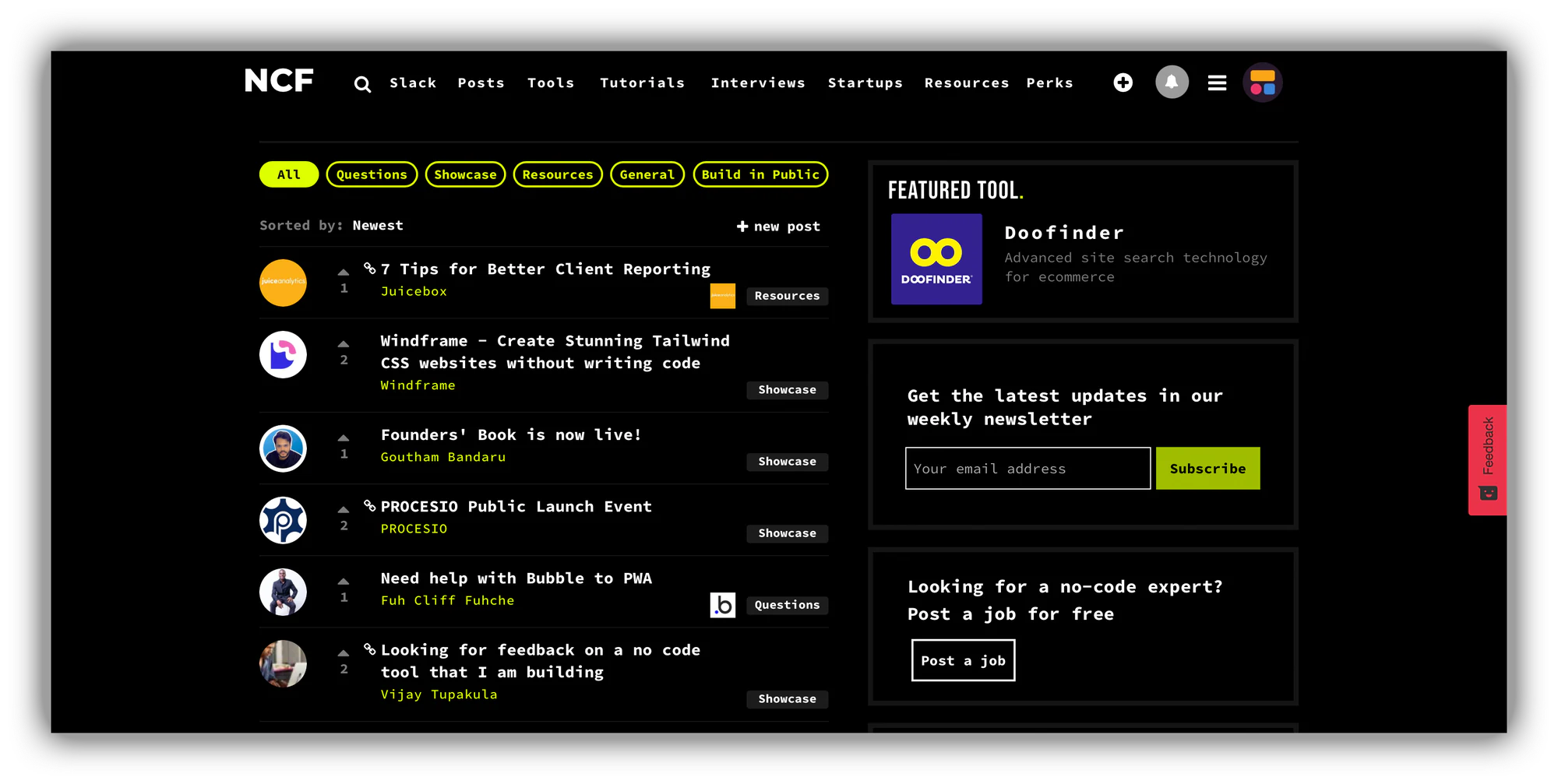This screenshot has height=784, width=1558.
Task: Open the Doofinder tool title
Action: pyautogui.click(x=1064, y=233)
